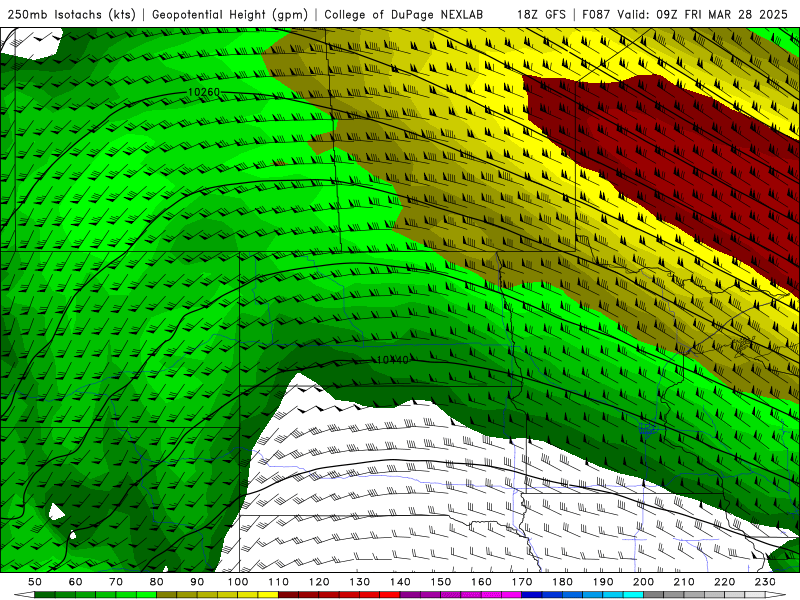
Task: Click the left arrow end of the color bar
Action: tap(24, 595)
